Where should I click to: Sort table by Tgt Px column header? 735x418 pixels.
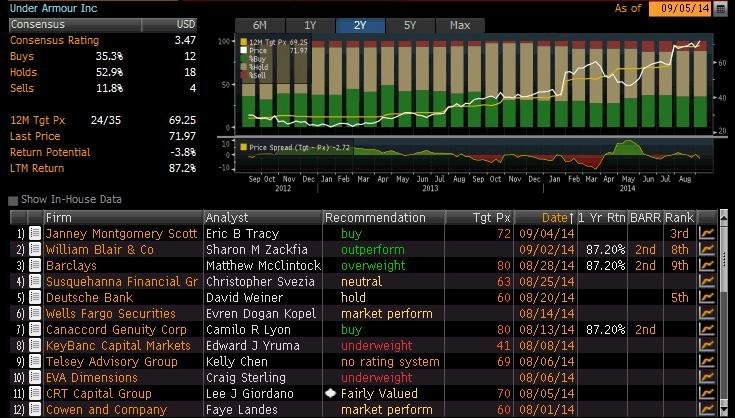(479, 217)
